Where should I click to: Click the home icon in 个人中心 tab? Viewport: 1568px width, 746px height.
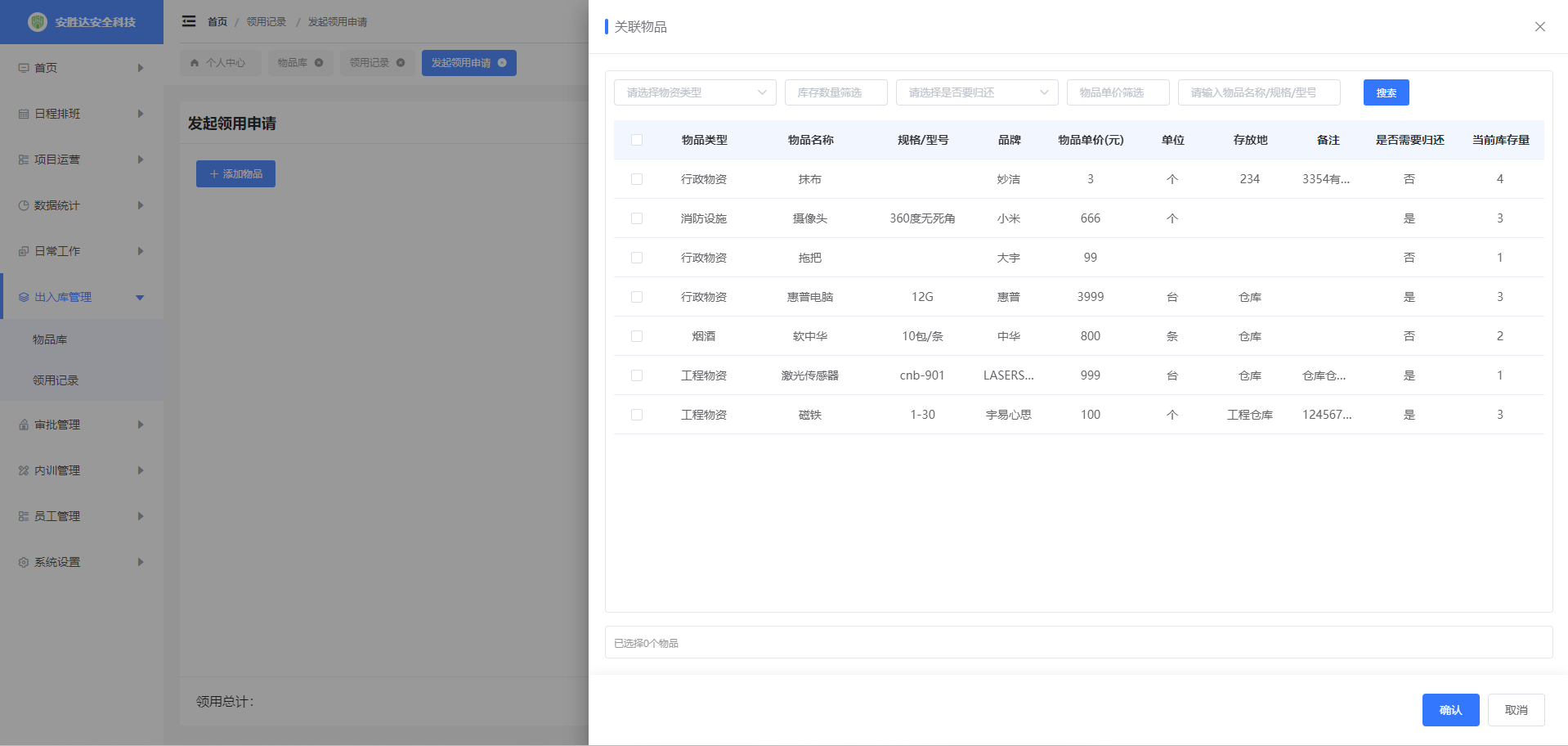coord(195,63)
